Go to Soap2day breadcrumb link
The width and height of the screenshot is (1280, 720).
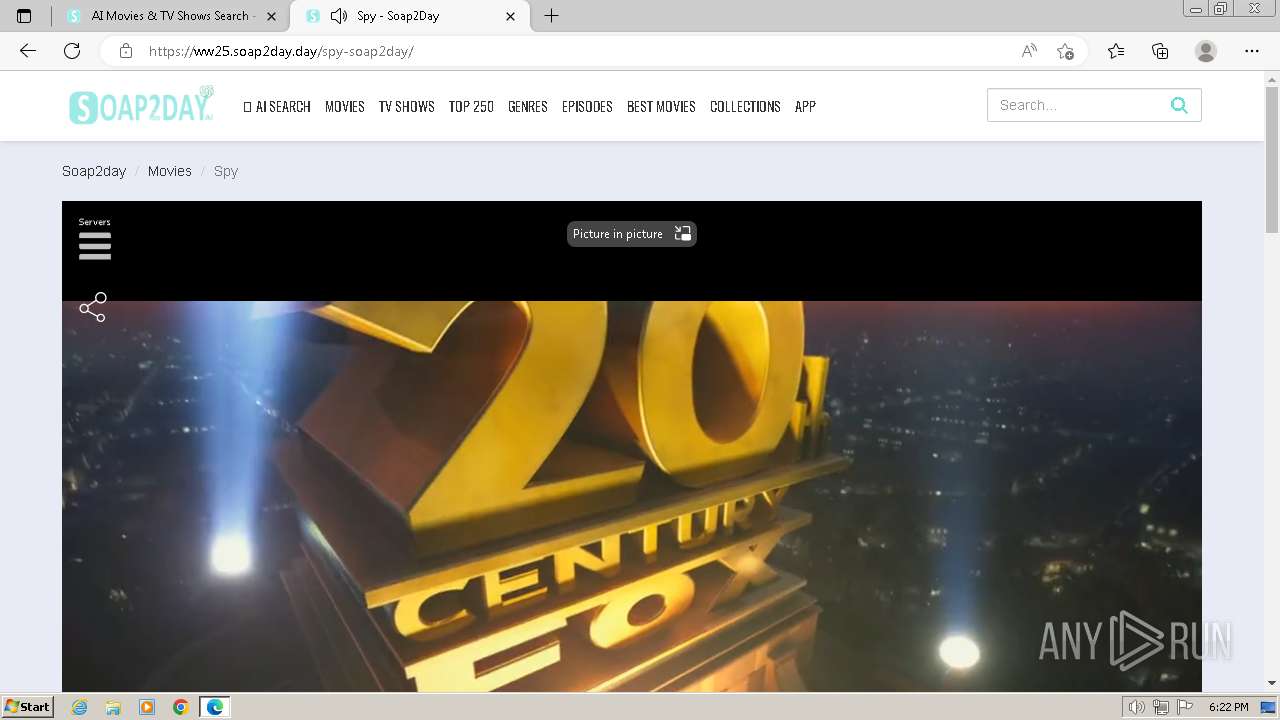click(x=94, y=171)
